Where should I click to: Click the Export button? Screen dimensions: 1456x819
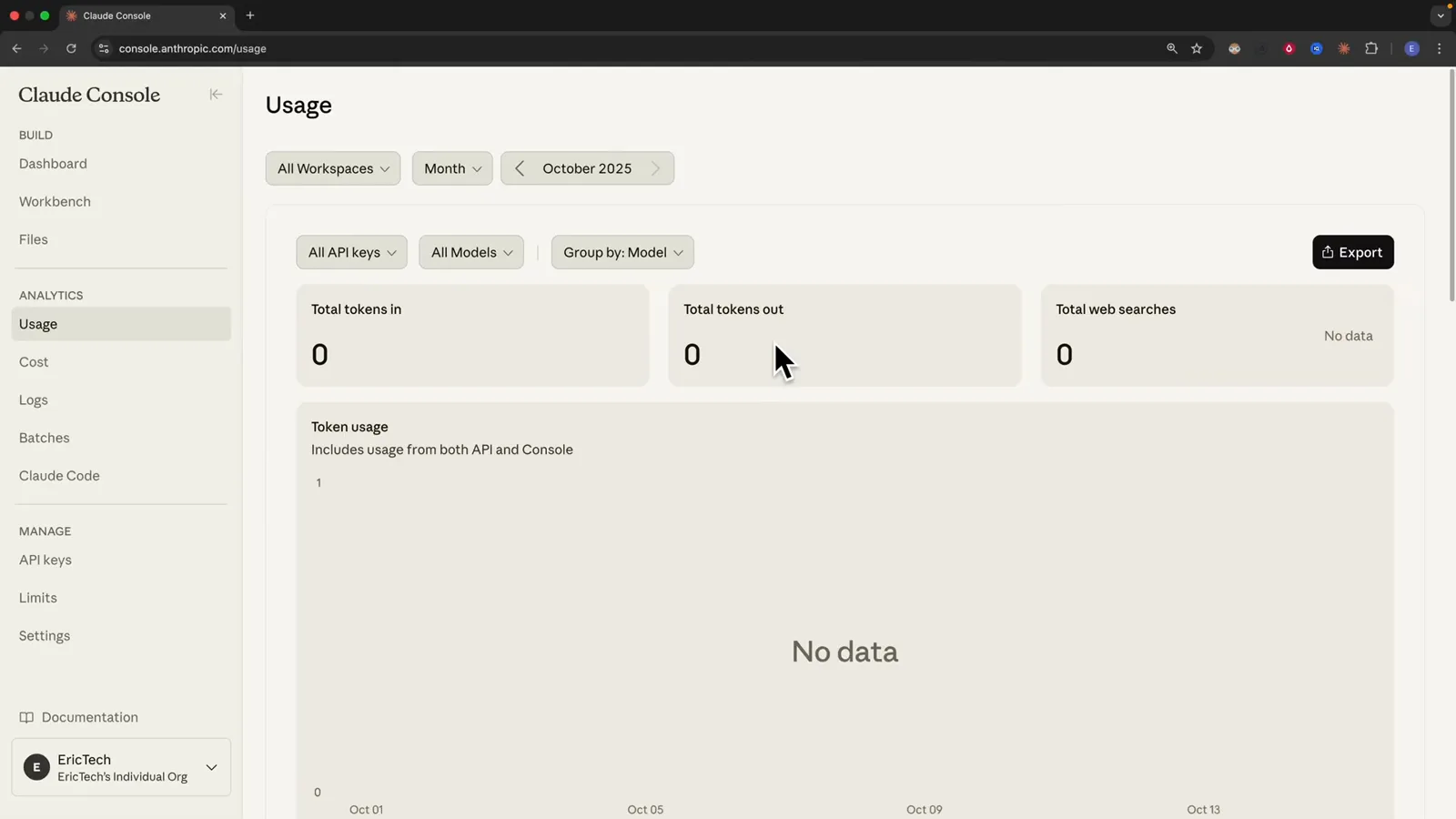[1352, 252]
